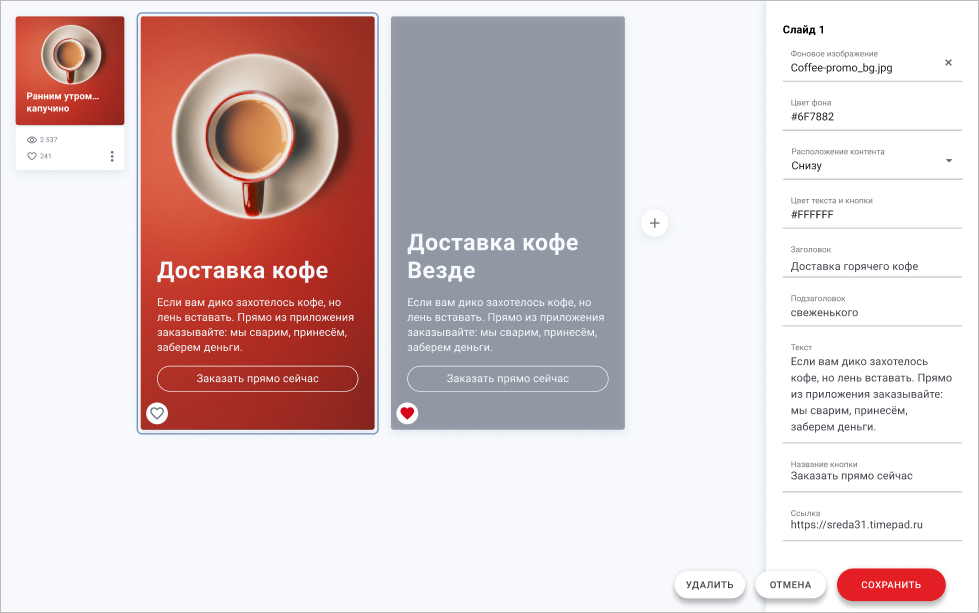Image resolution: width=979 pixels, height=613 pixels.
Task: Remove background image Coffee-promo_bg.jpg with X
Action: tap(948, 63)
